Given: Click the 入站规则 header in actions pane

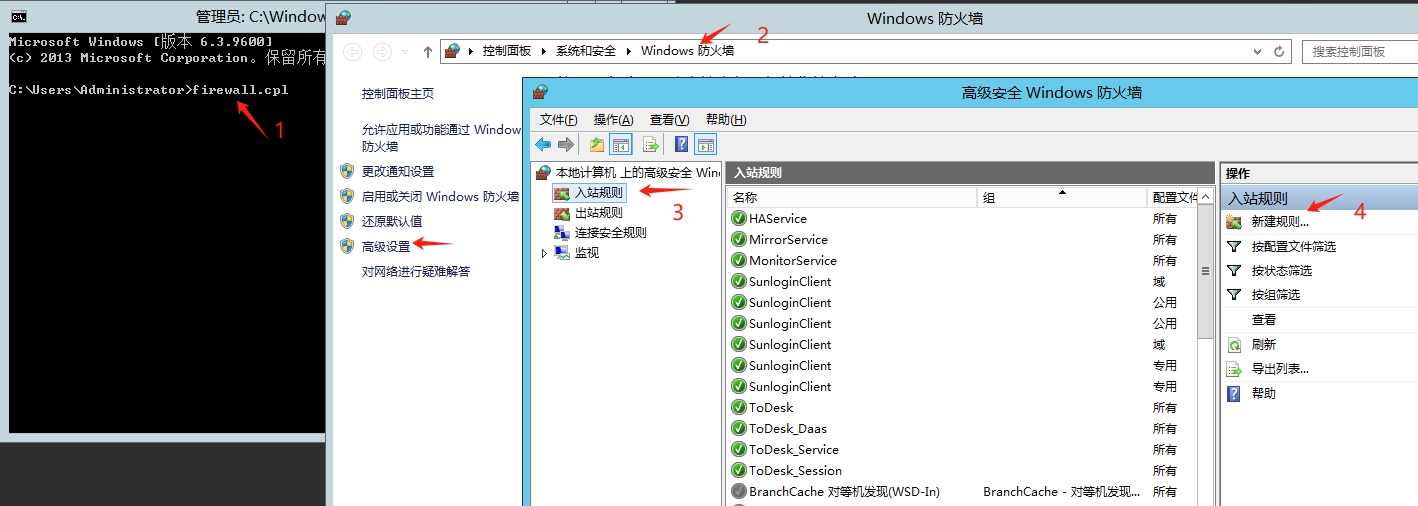Looking at the screenshot, I should click(1320, 198).
